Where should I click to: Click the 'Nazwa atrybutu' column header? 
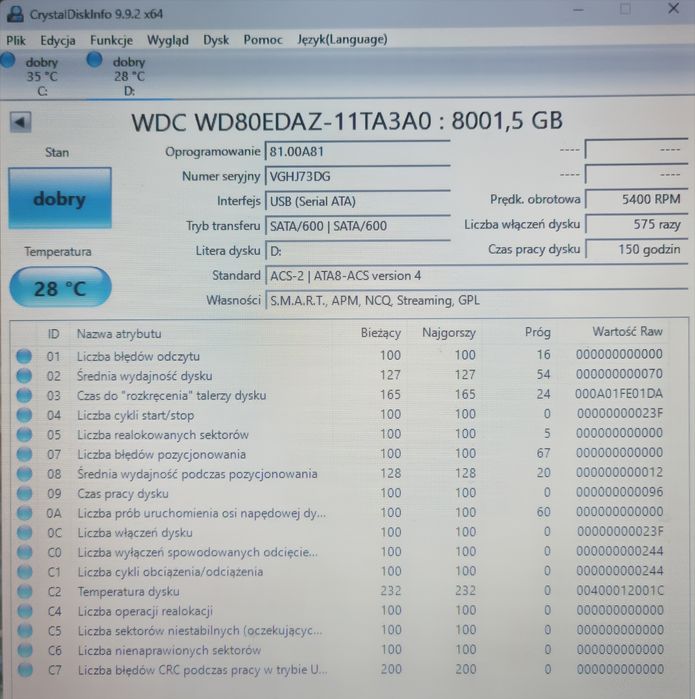tap(119, 333)
